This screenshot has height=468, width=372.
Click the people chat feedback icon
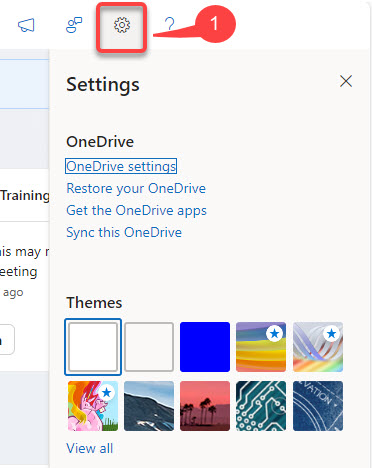74,25
